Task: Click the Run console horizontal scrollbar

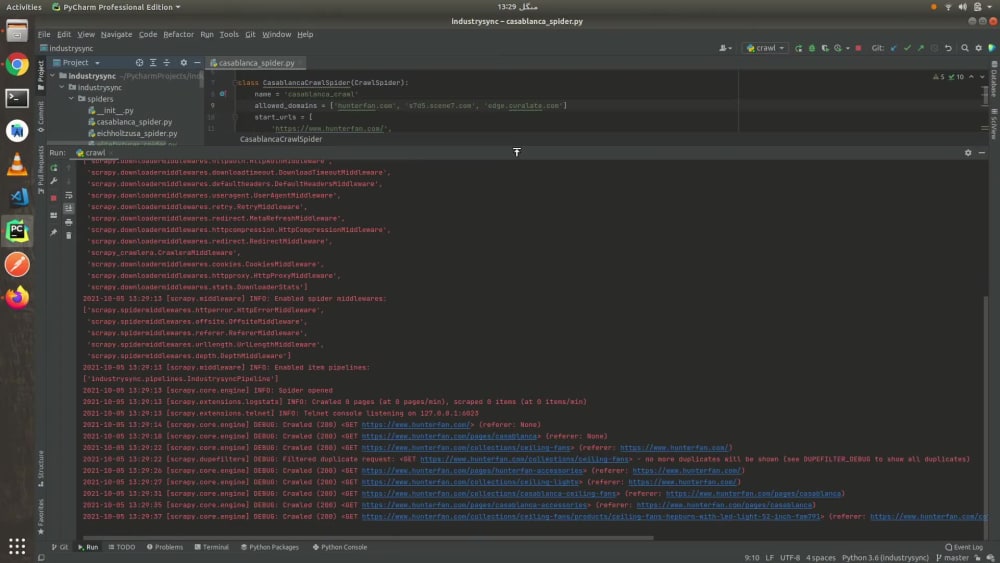Action: pyautogui.click(x=368, y=537)
